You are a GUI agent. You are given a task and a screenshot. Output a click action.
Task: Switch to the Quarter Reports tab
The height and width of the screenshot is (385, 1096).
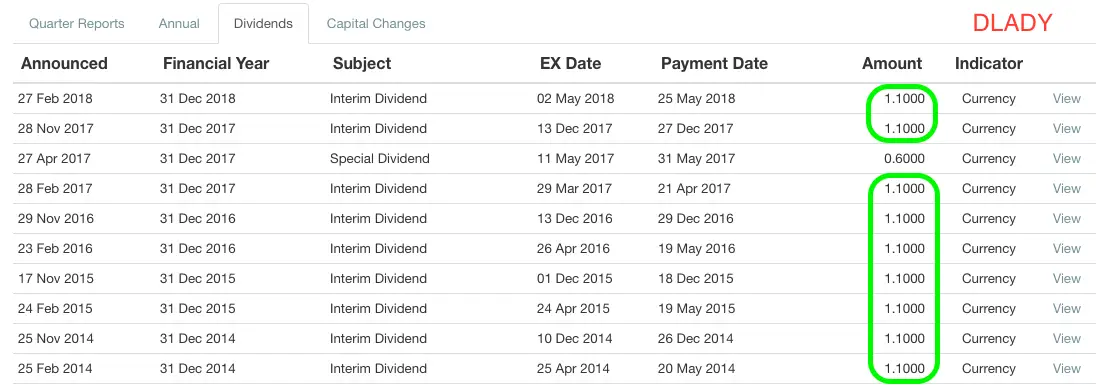point(77,24)
